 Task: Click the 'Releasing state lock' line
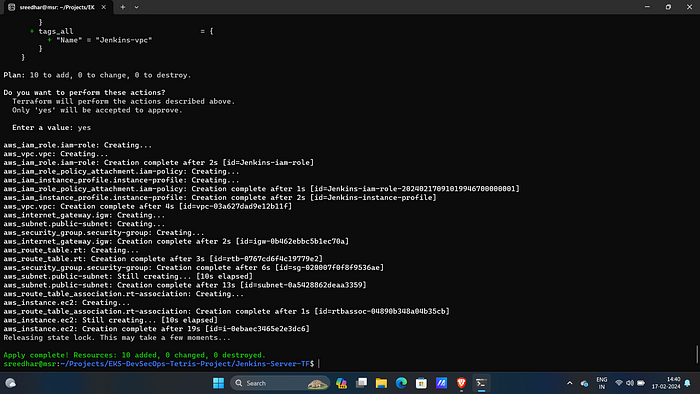coord(117,337)
